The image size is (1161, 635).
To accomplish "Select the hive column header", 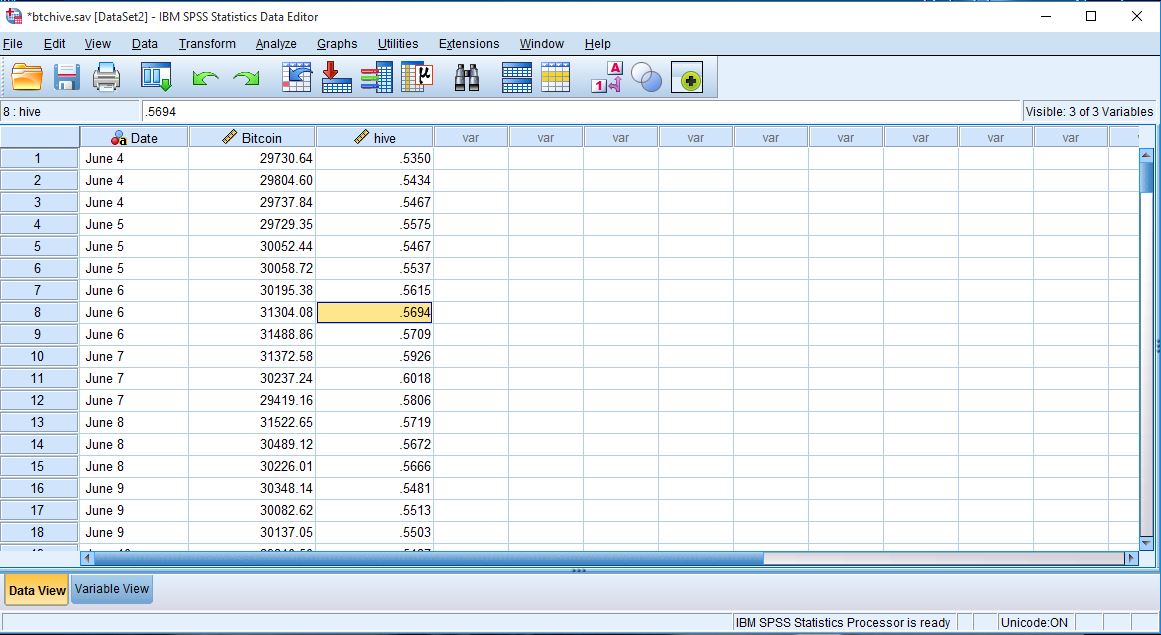I will [x=375, y=138].
